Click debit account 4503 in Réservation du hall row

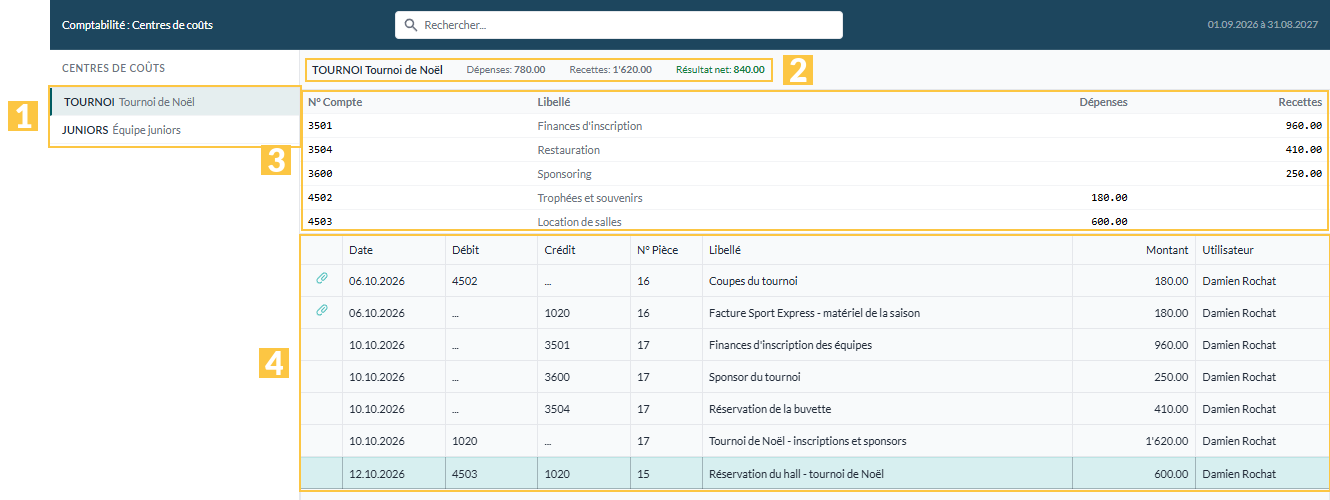coord(464,473)
